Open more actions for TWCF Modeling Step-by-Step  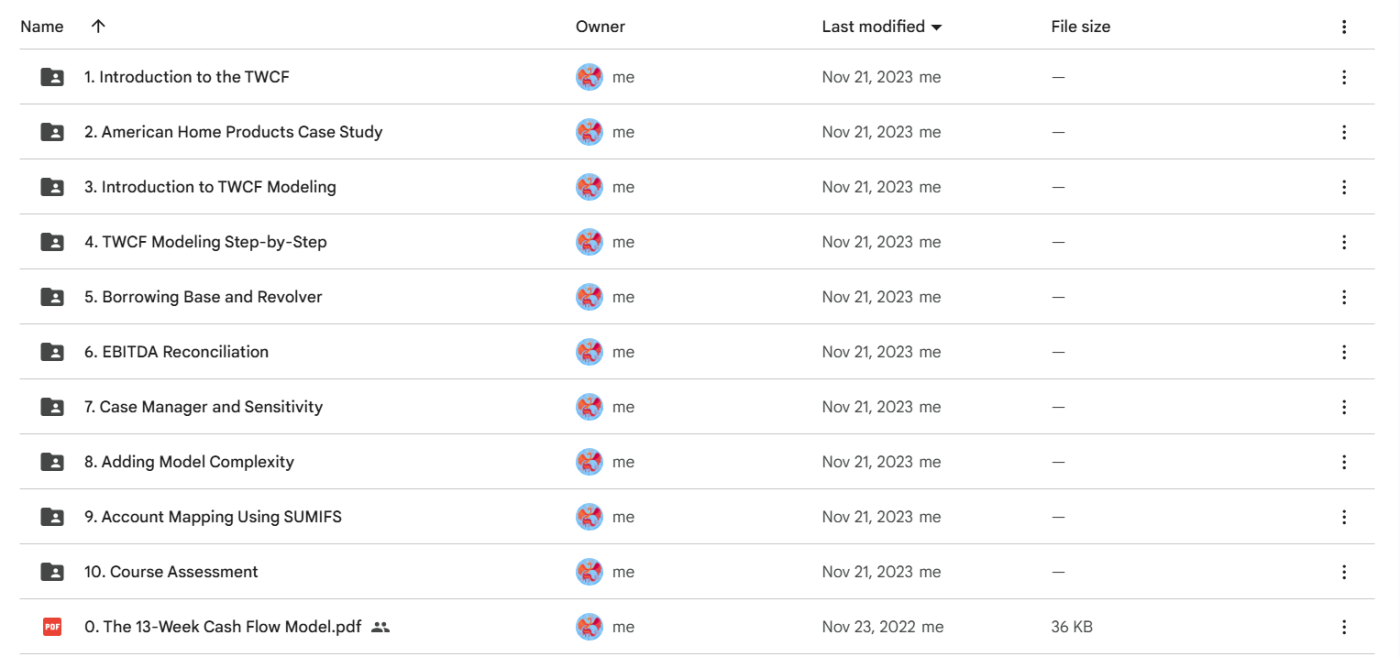coord(1344,242)
